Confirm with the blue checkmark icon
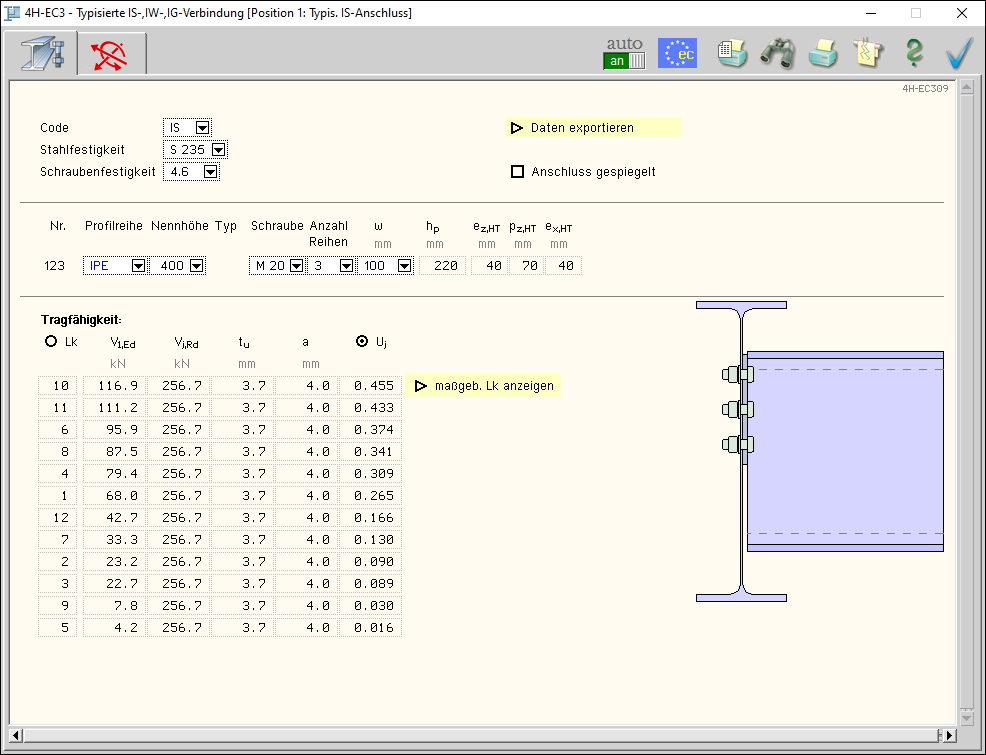This screenshot has height=755, width=986. [x=959, y=53]
